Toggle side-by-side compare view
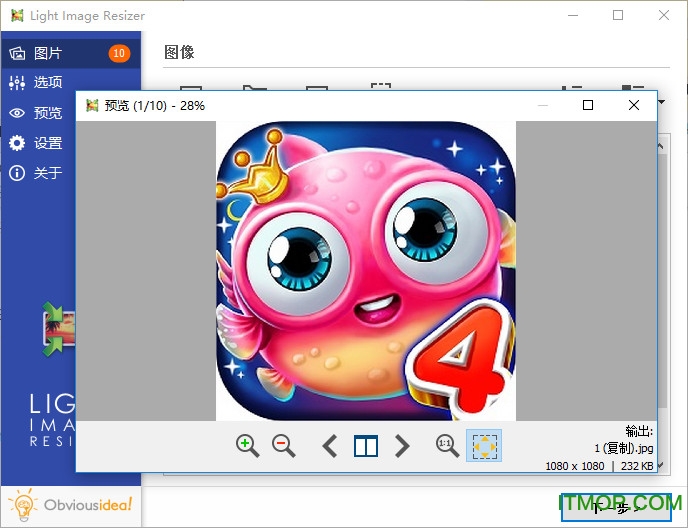The width and height of the screenshot is (688, 528). coord(366,446)
